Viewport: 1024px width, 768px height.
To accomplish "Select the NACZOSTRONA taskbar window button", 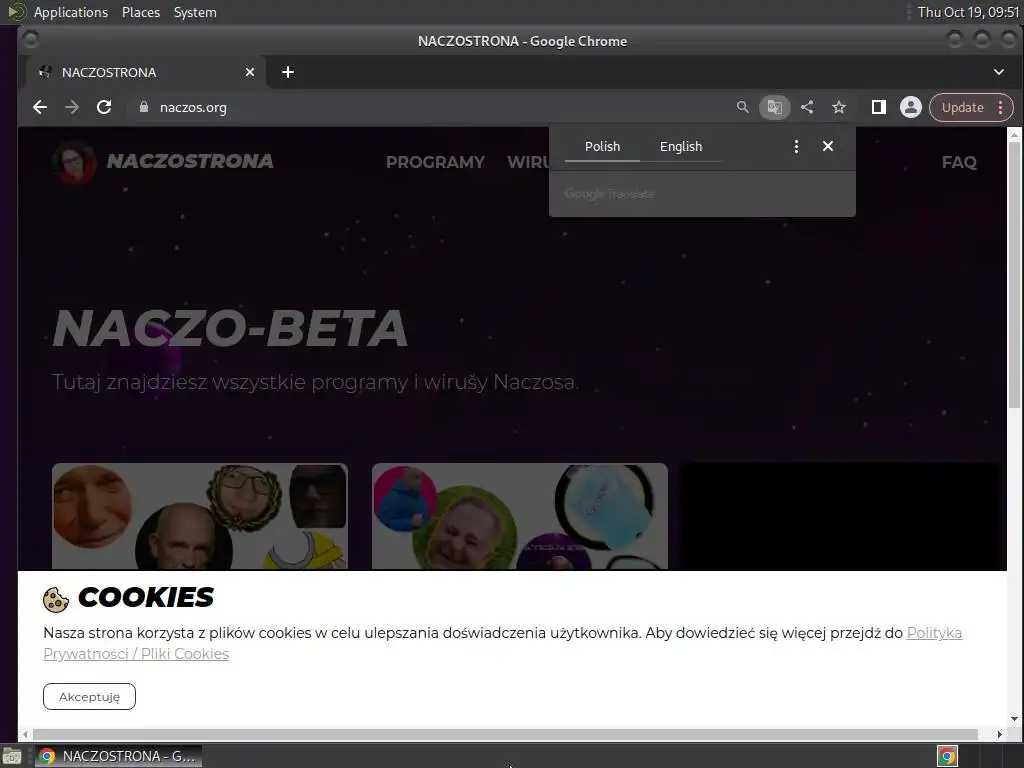I will click(118, 756).
